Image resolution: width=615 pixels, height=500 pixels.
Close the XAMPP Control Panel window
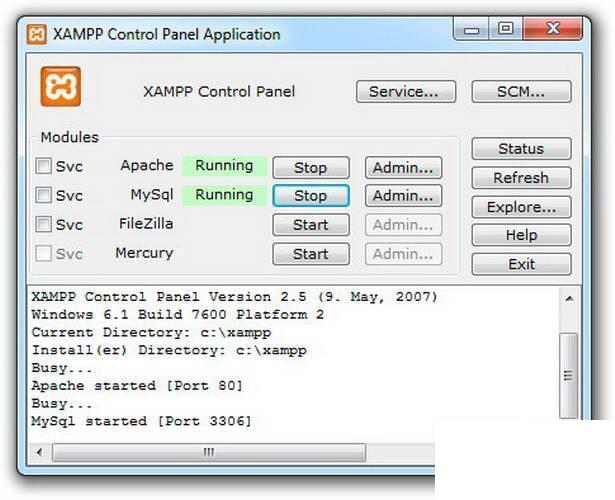[x=553, y=29]
